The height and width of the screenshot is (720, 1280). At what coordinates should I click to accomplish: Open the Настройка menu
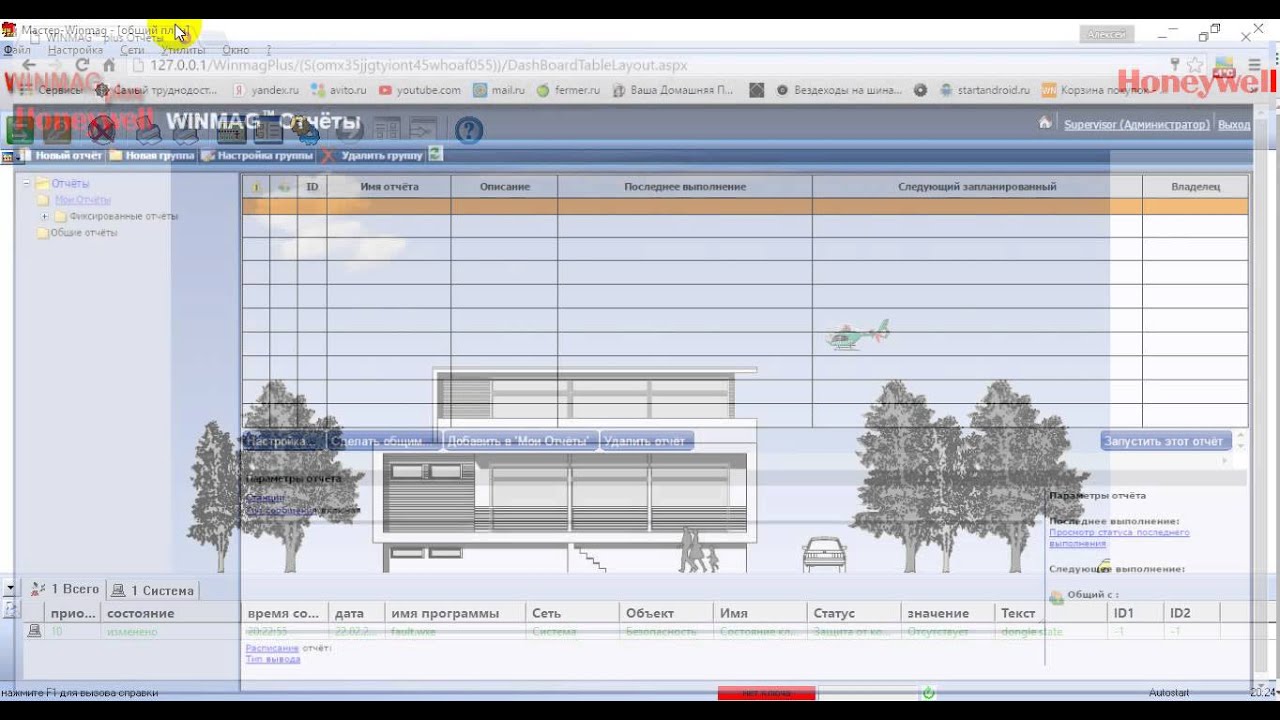75,50
